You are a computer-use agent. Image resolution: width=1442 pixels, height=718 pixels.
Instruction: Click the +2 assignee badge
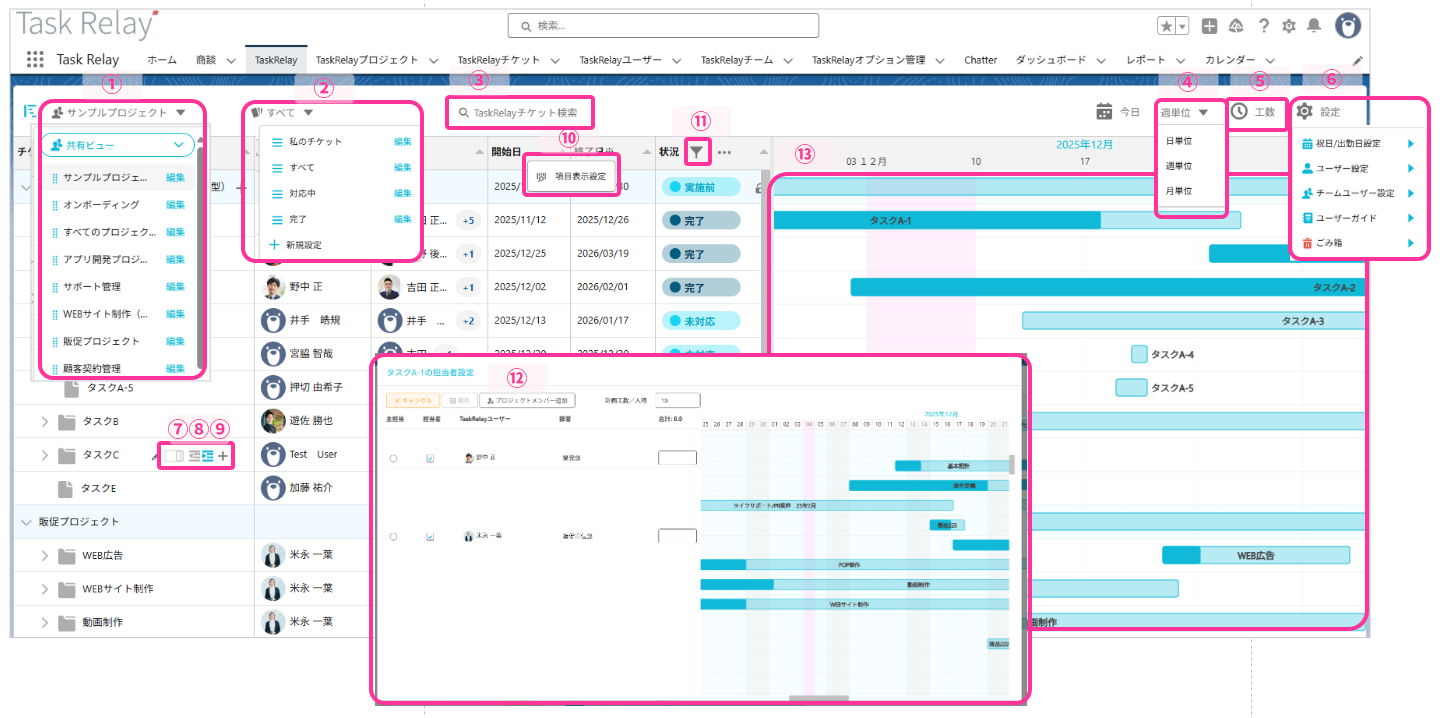[x=468, y=321]
